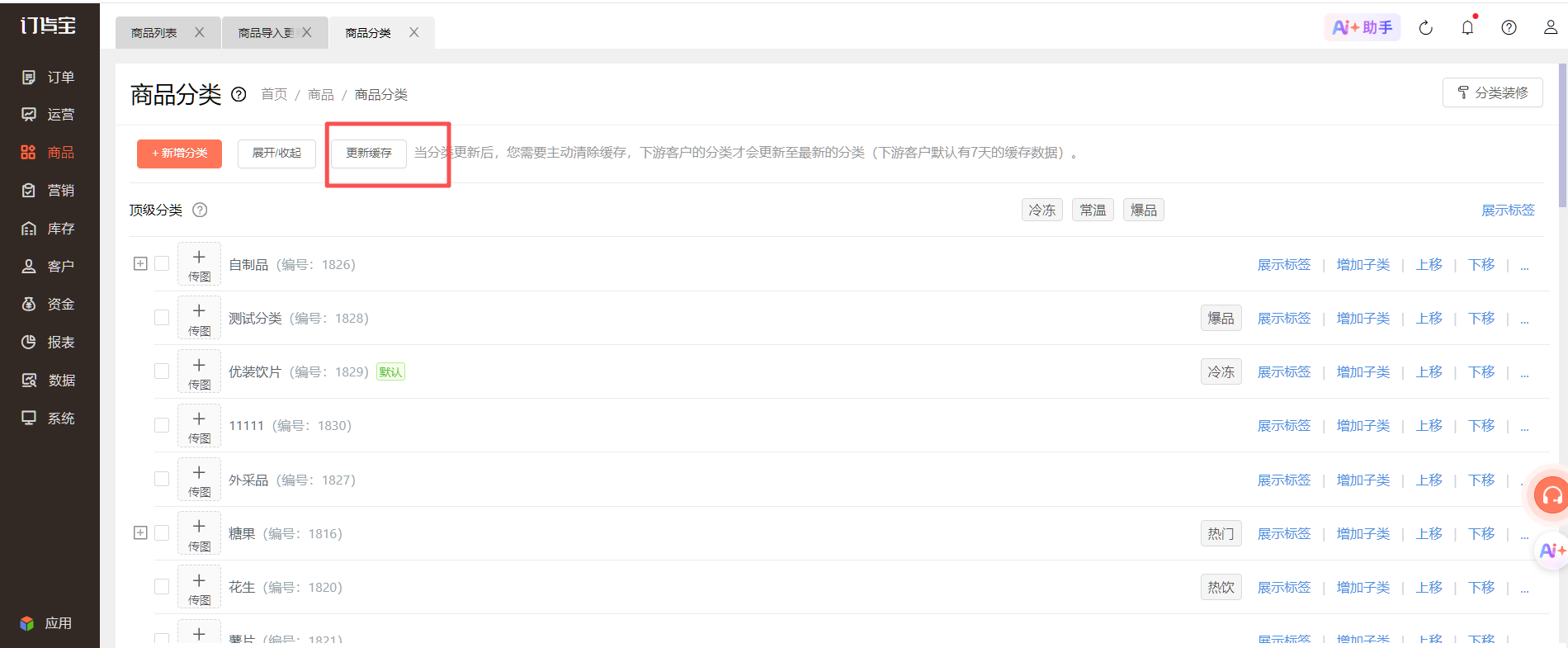Viewport: 1568px width, 648px height.
Task: Open the more options menu for 测试分类
Action: pyautogui.click(x=1524, y=319)
